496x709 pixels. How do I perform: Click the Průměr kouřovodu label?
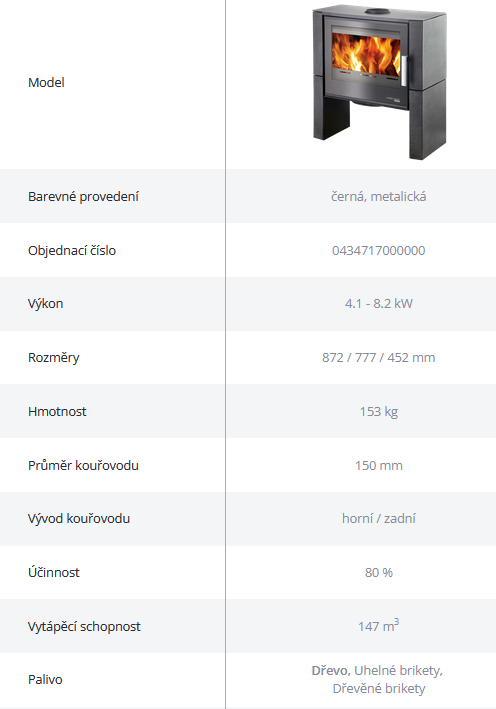point(83,465)
